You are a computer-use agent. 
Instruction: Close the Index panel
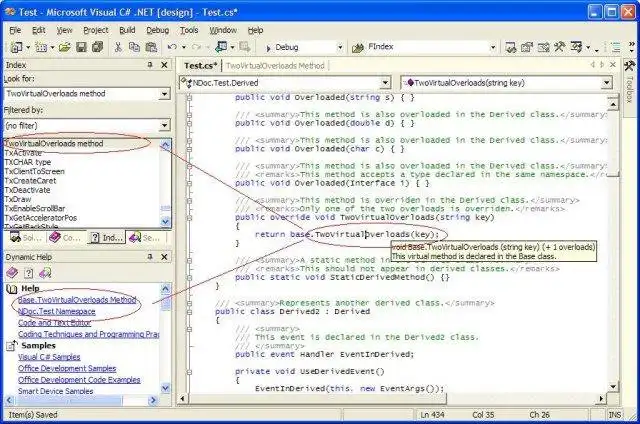[164, 65]
